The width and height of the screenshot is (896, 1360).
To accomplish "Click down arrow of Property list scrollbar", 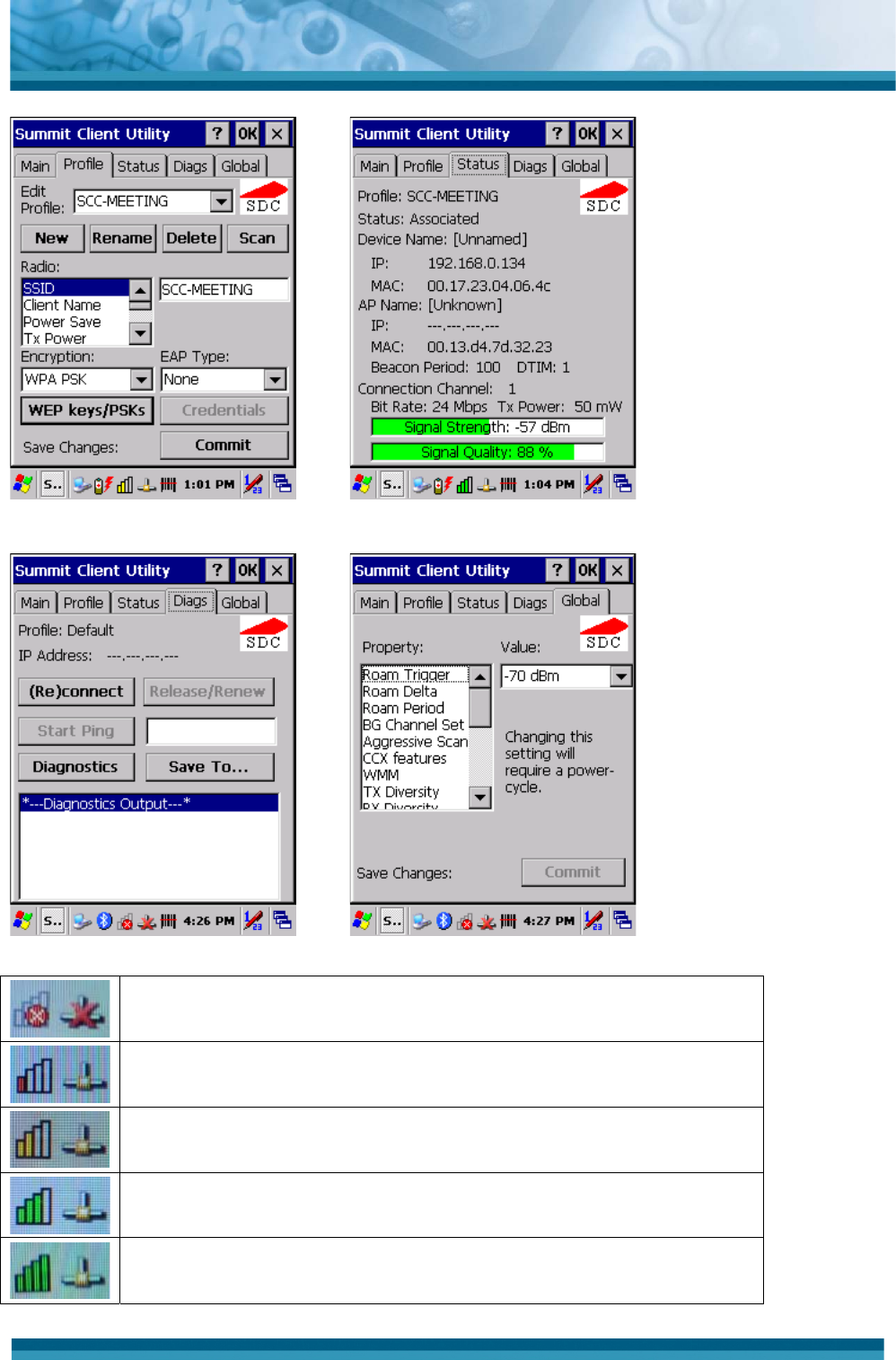I will click(480, 797).
